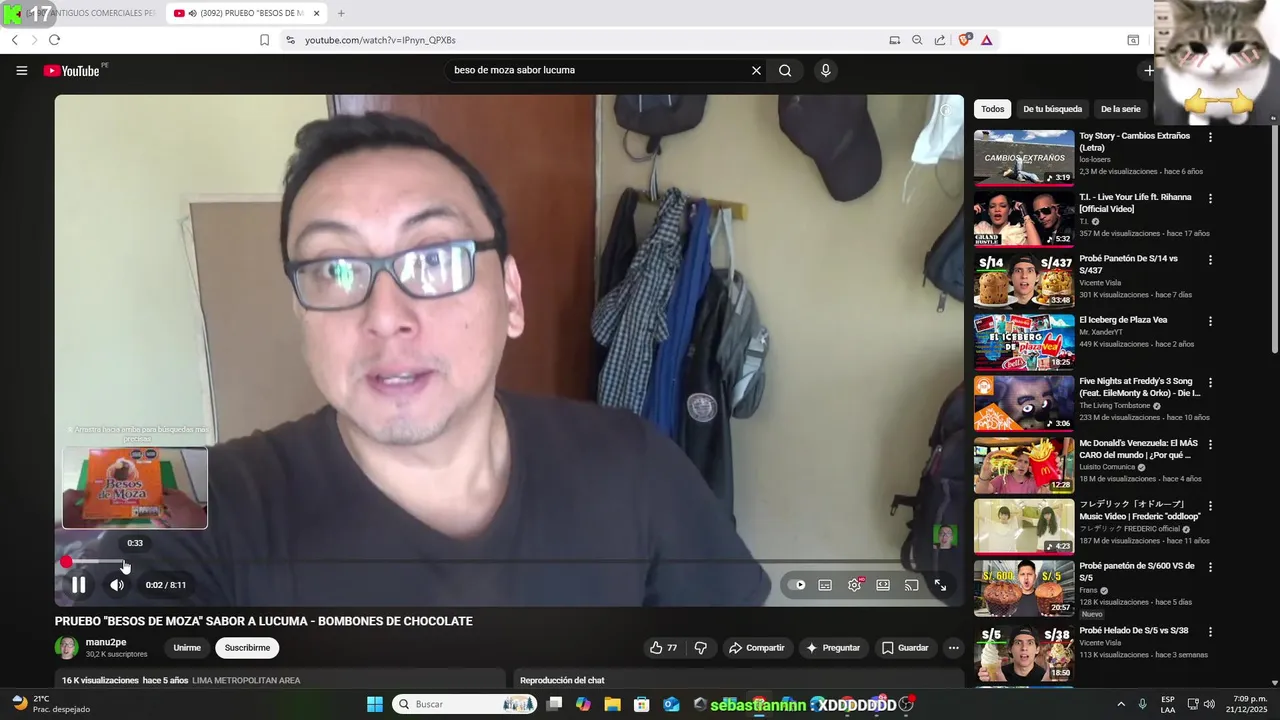Open player settings gear icon
Image resolution: width=1280 pixels, height=720 pixels.
click(x=855, y=585)
